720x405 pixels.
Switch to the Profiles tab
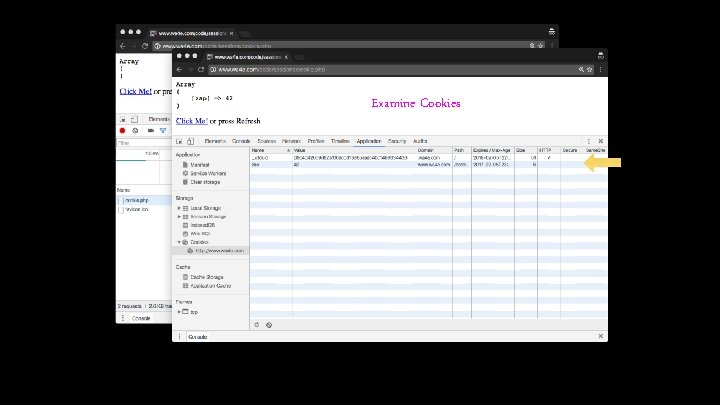point(316,141)
